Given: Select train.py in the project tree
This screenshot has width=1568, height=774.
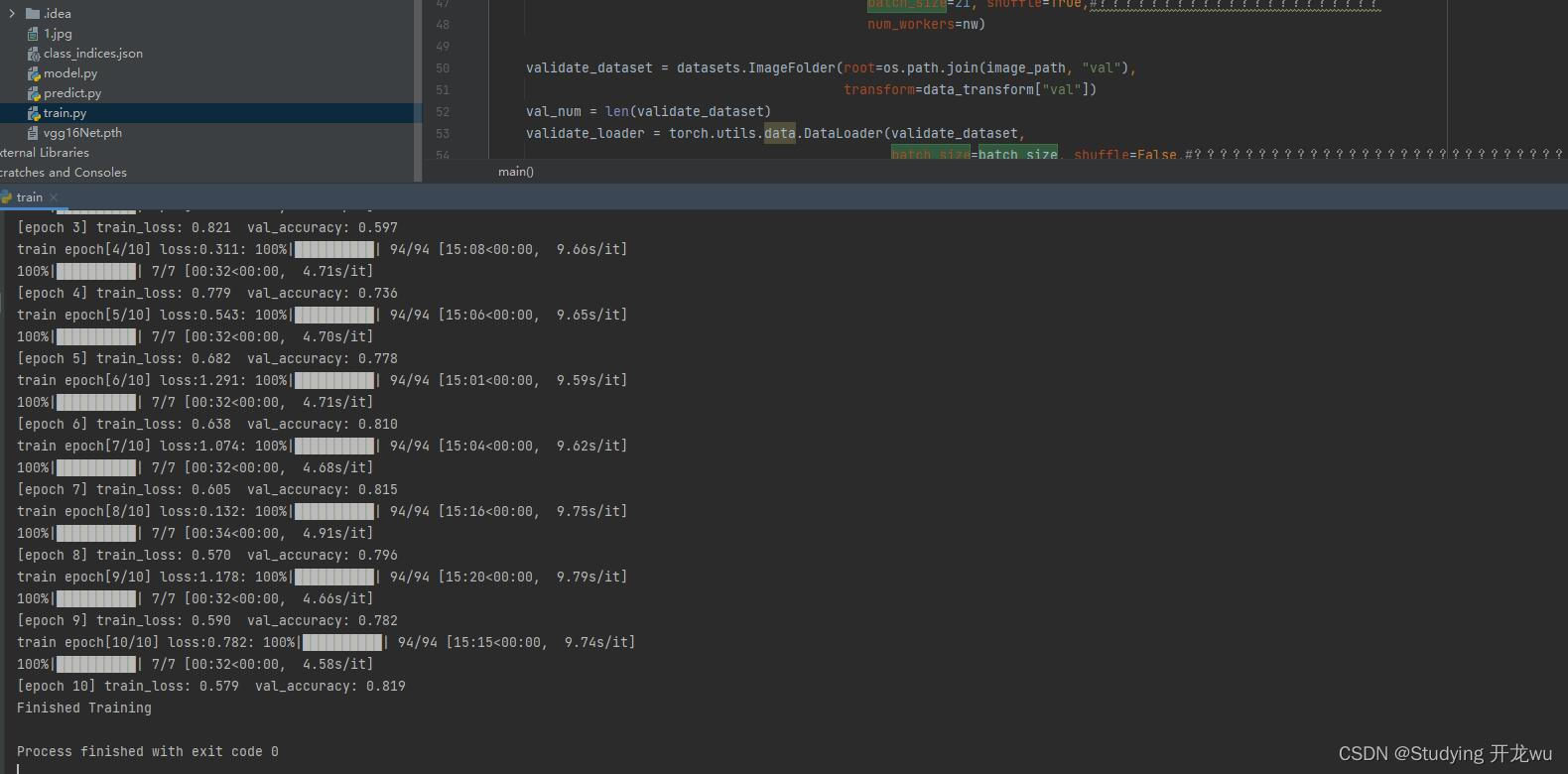Looking at the screenshot, I should point(65,113).
